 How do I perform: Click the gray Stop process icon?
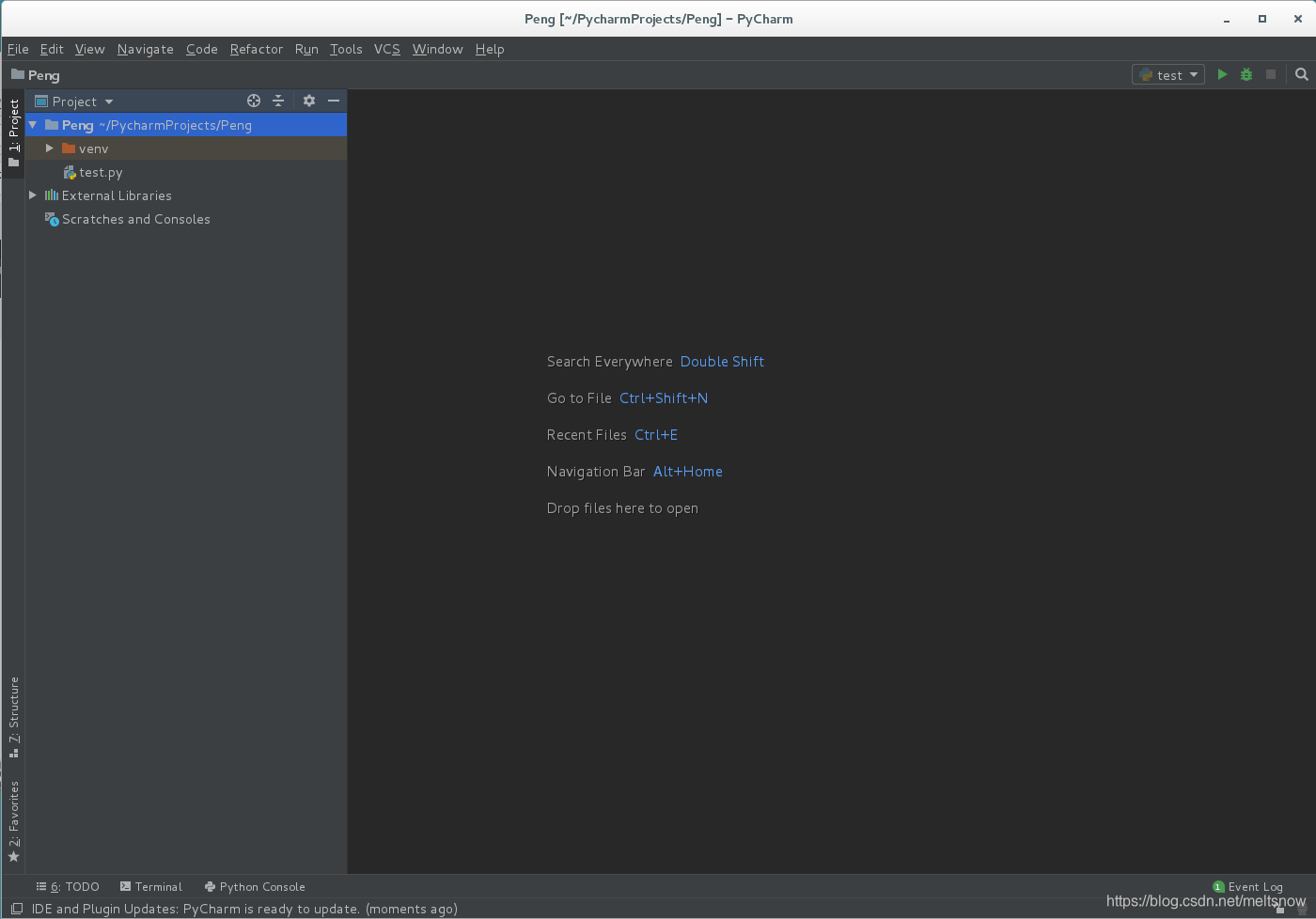coord(1271,74)
